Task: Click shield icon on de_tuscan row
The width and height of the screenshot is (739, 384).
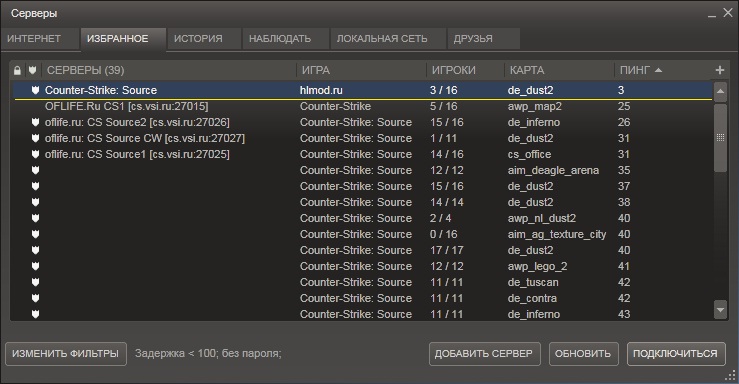Action: [35, 282]
